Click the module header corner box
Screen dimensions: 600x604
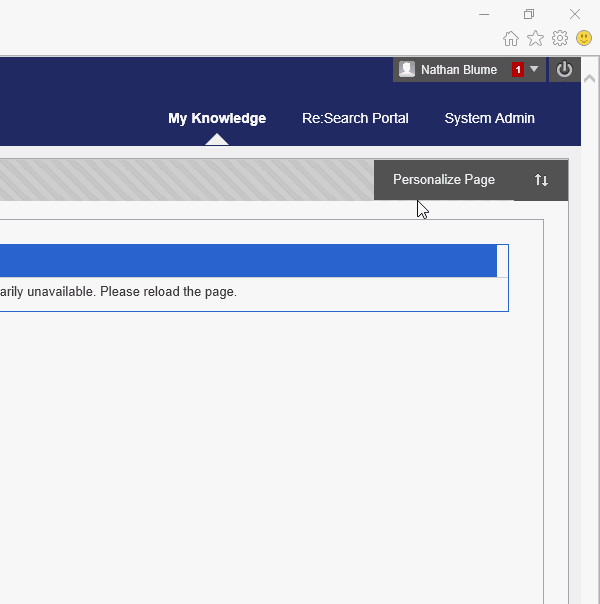click(503, 261)
